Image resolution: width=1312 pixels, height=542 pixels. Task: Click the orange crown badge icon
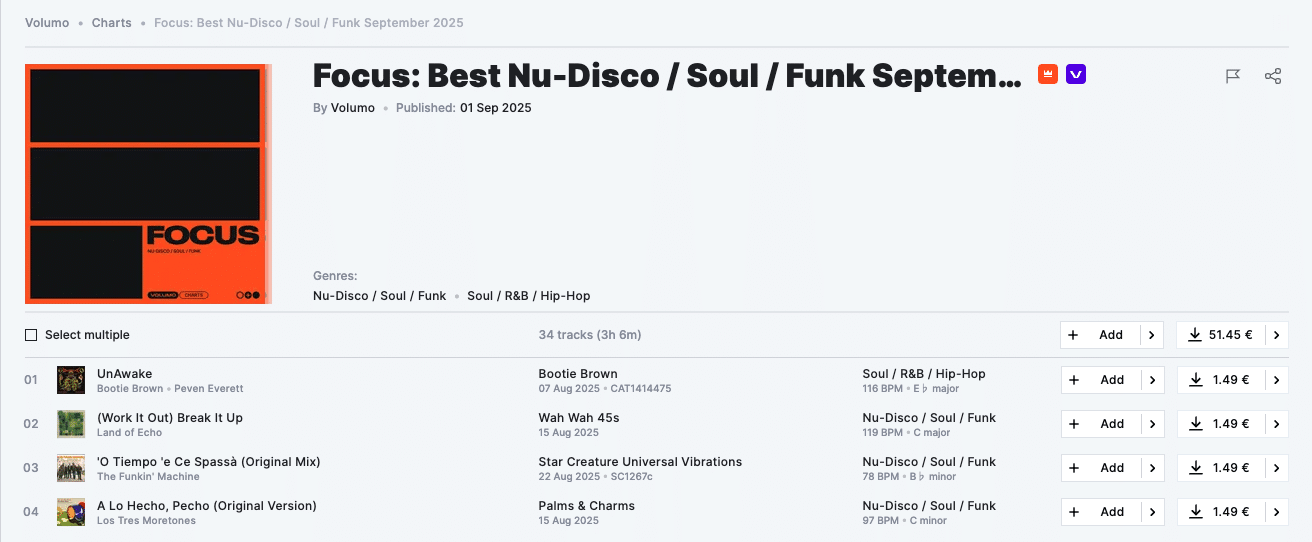[1048, 74]
